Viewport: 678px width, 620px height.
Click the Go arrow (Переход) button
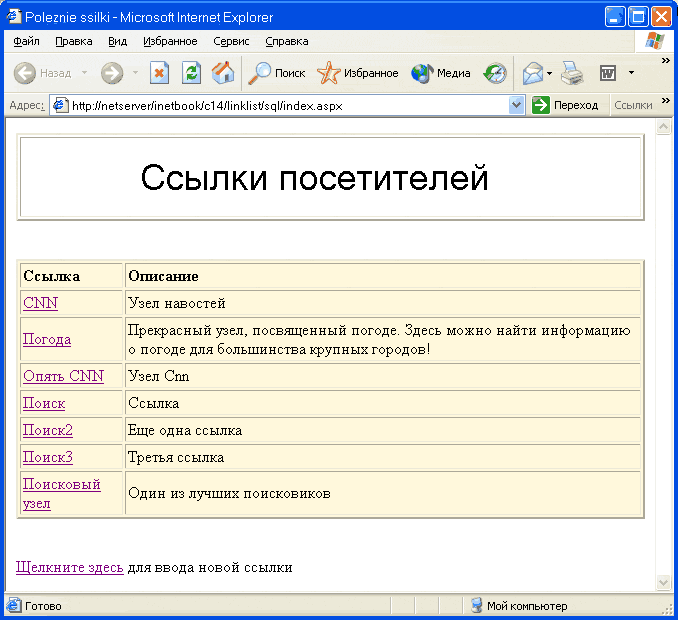(x=565, y=105)
